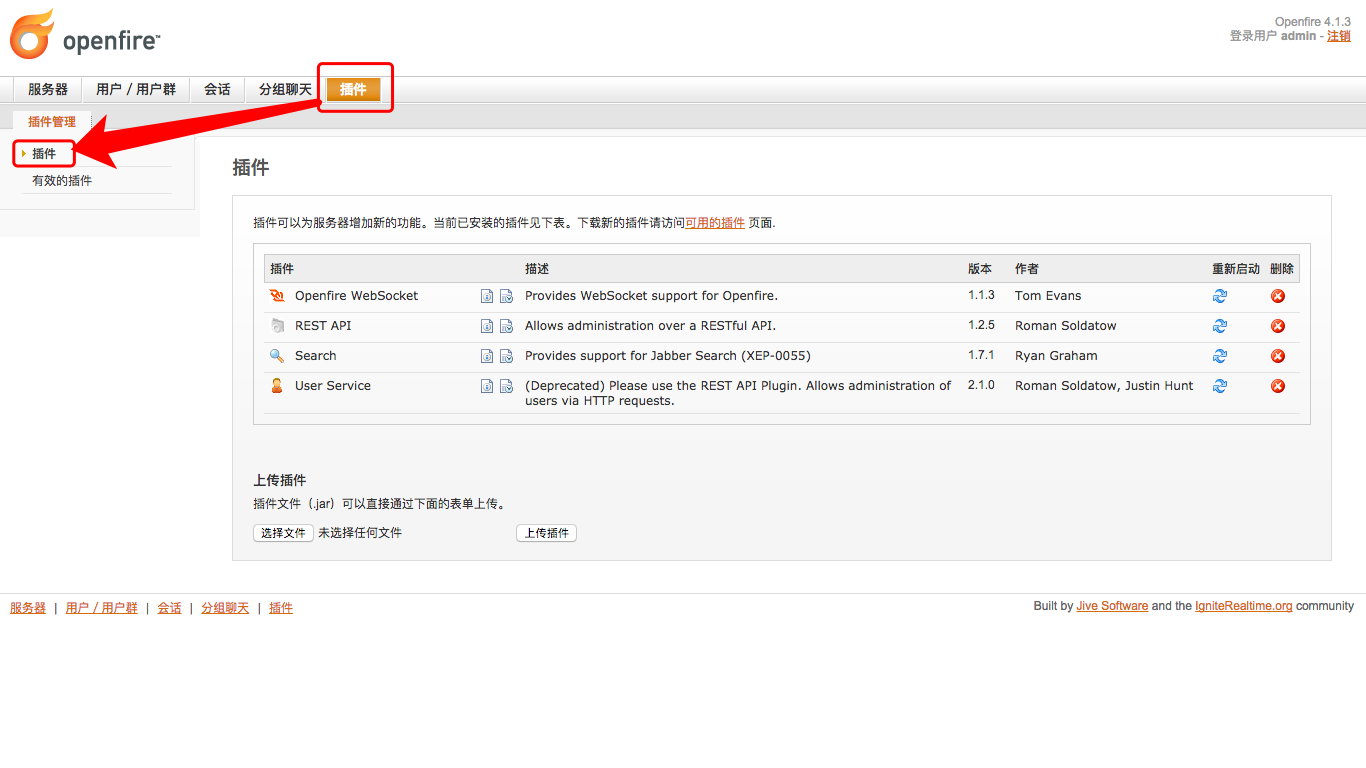1366x768 pixels.
Task: Restart the User Service plugin
Action: pos(1220,386)
